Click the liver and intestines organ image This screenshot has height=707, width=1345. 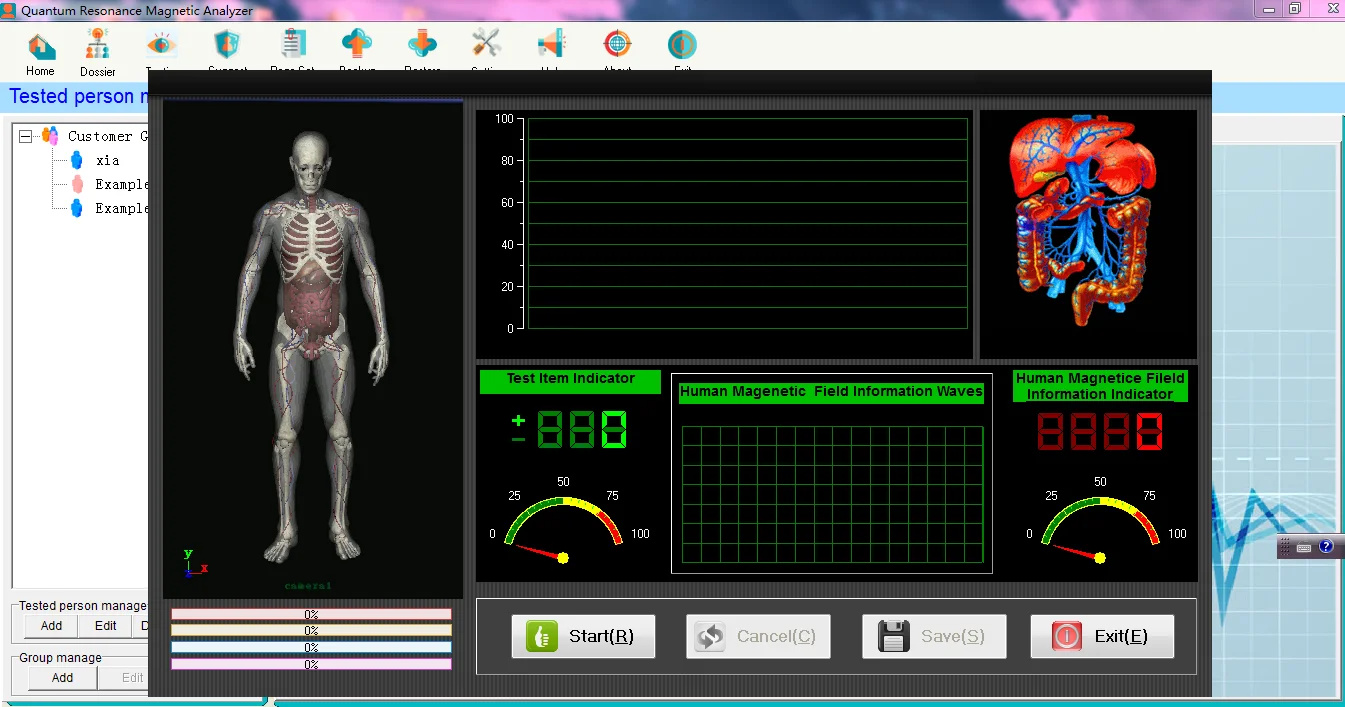click(1087, 222)
